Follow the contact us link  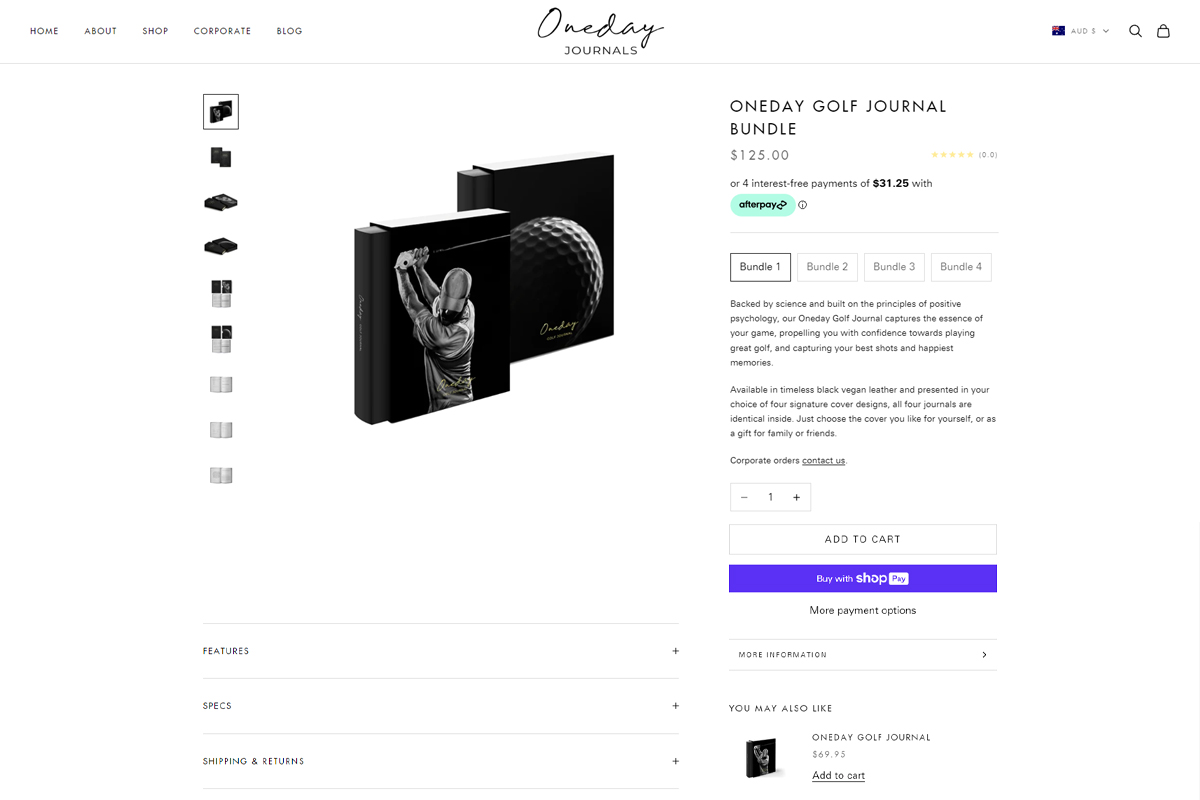[824, 460]
